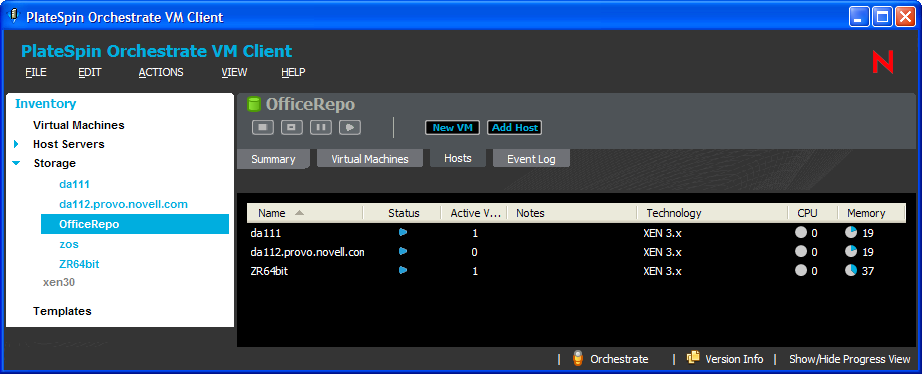Select Virtual Machines in Inventory

[x=79, y=125]
